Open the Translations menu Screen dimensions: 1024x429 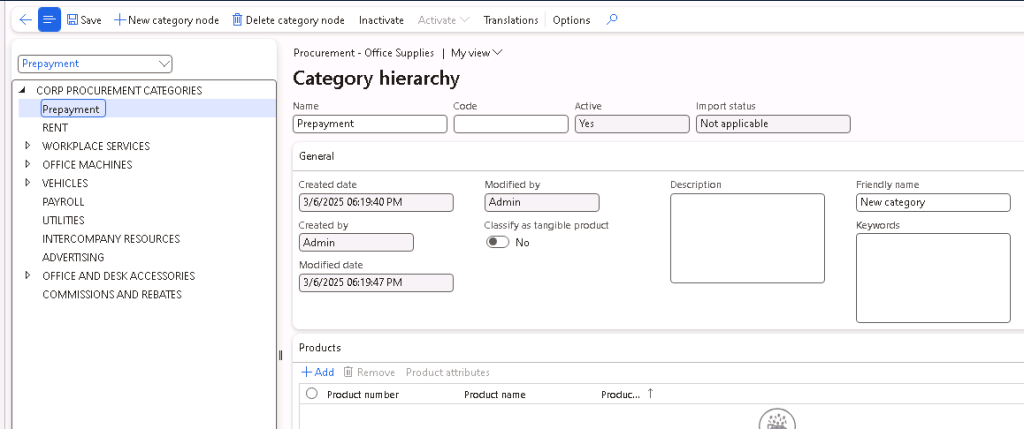[510, 20]
